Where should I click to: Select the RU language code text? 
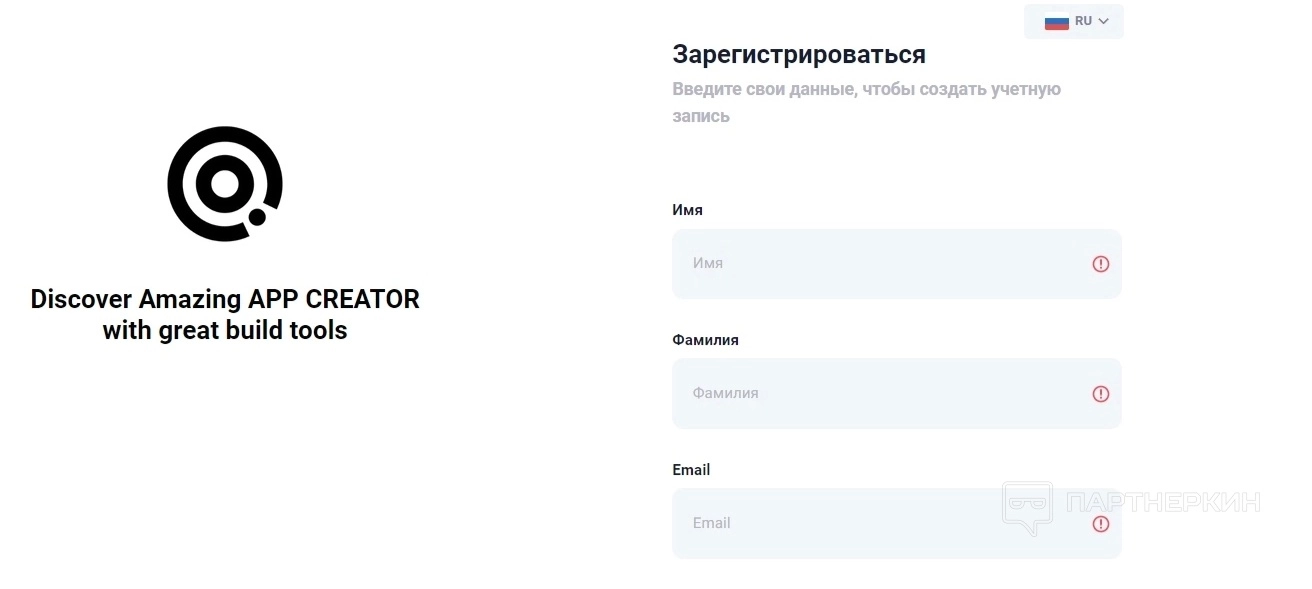[x=1083, y=21]
